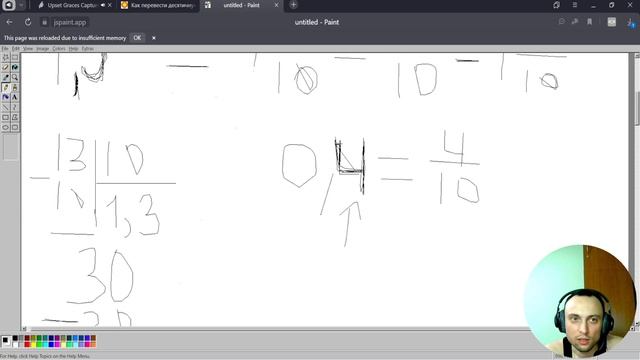
Task: Open a new browser tab
Action: pos(293,5)
